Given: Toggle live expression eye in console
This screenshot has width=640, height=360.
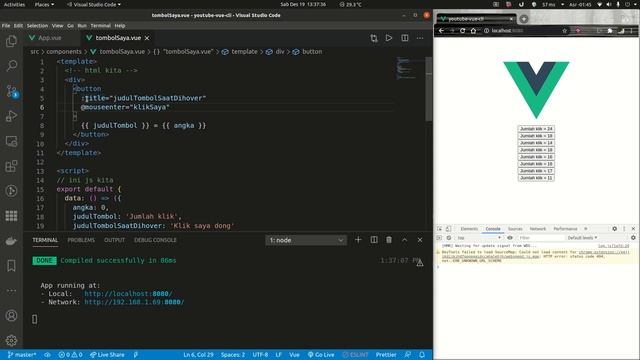Looking at the screenshot, I should pos(510,238).
